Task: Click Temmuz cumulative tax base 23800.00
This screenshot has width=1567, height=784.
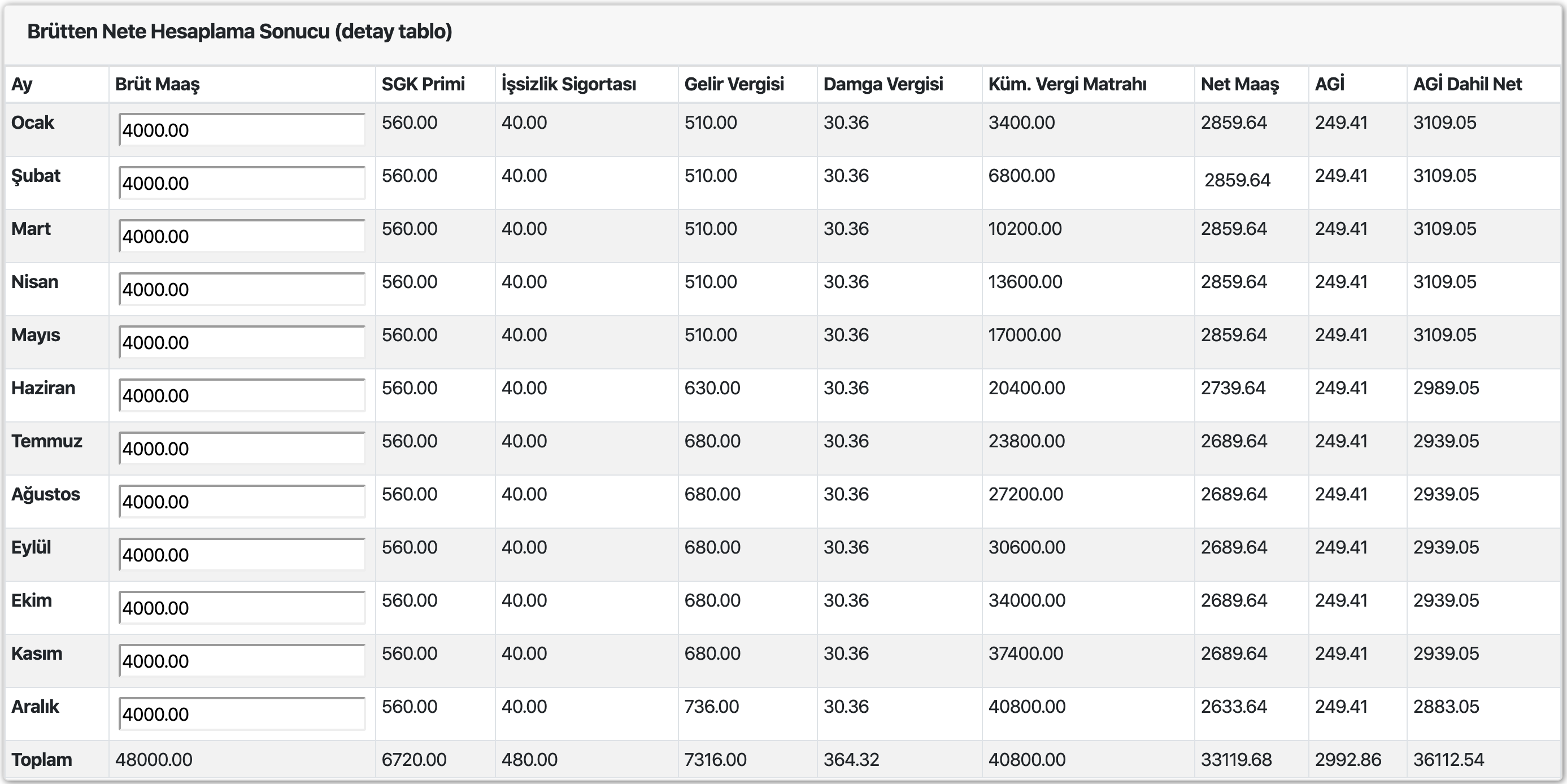Action: pyautogui.click(x=1027, y=441)
